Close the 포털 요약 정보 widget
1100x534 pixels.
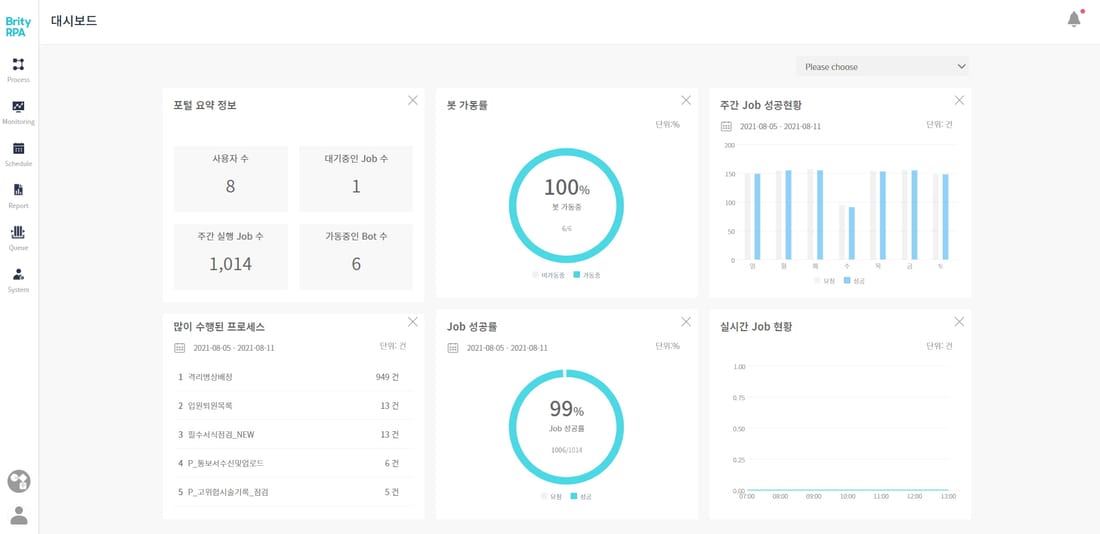coord(412,100)
